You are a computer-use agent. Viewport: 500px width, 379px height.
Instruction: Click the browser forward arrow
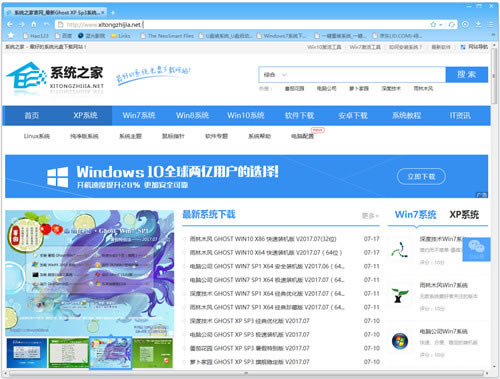click(22, 24)
